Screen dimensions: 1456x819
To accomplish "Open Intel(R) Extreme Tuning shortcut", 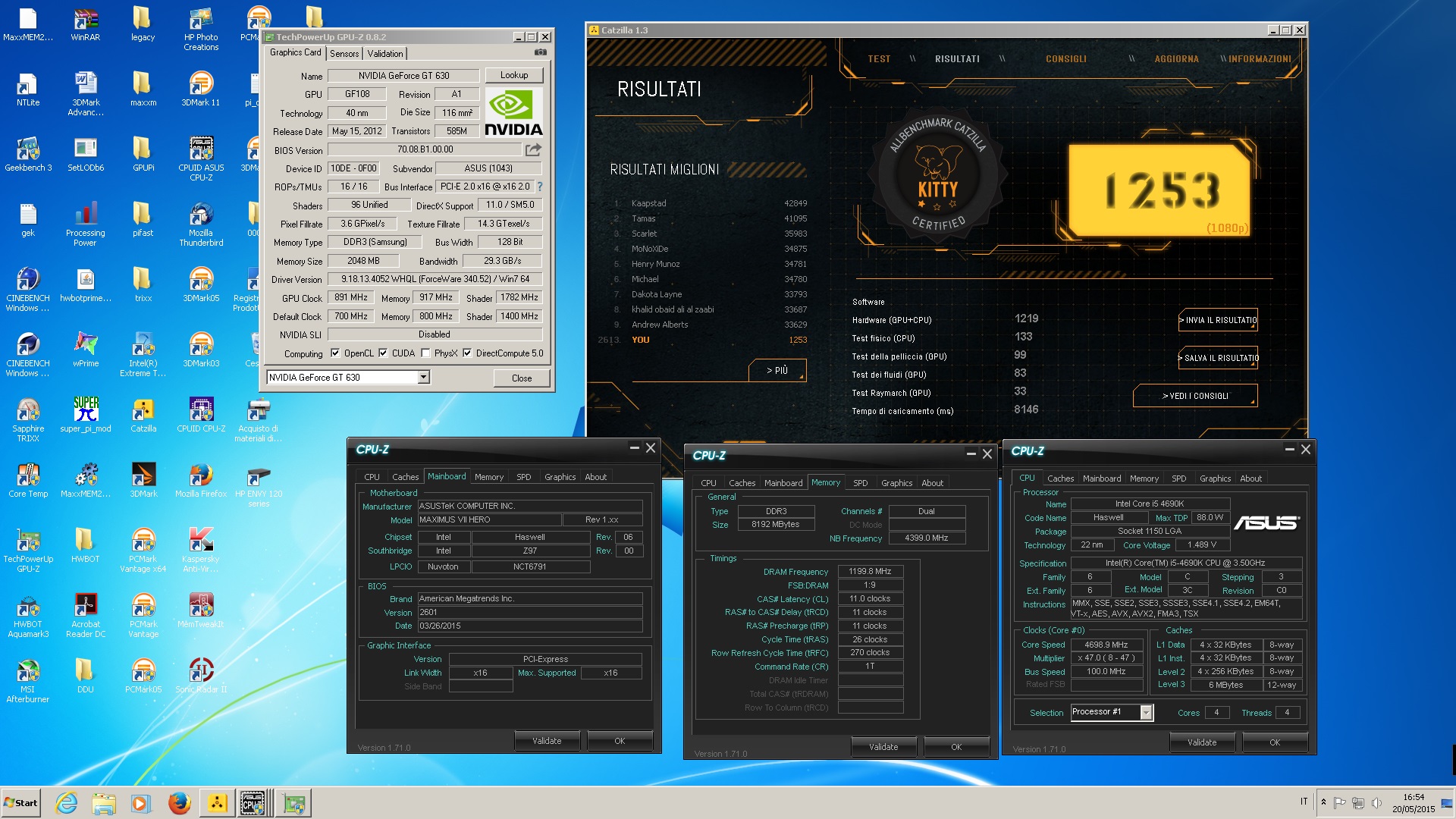I will [143, 355].
